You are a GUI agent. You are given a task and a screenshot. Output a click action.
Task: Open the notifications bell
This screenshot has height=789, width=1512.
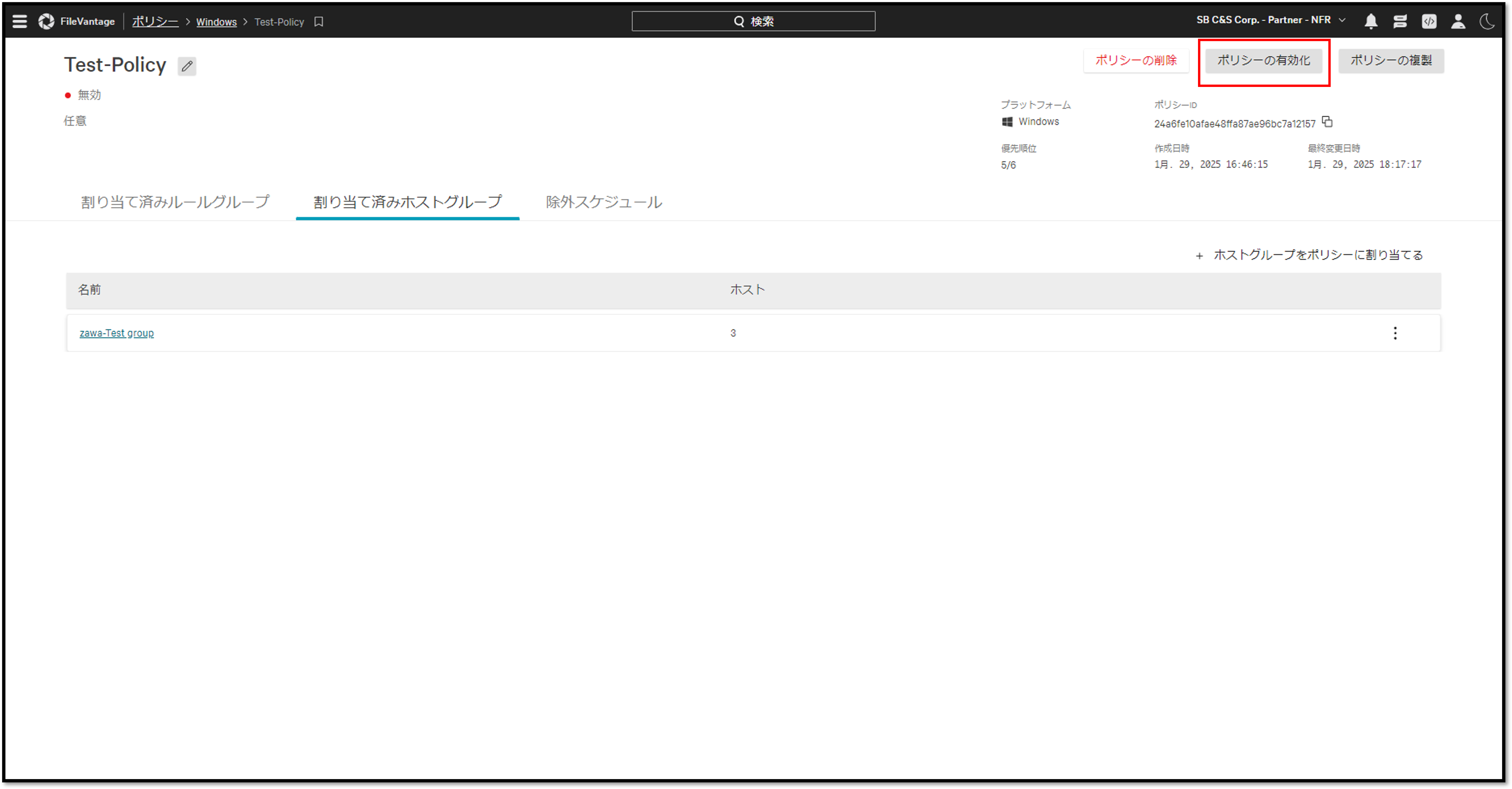coord(1371,22)
